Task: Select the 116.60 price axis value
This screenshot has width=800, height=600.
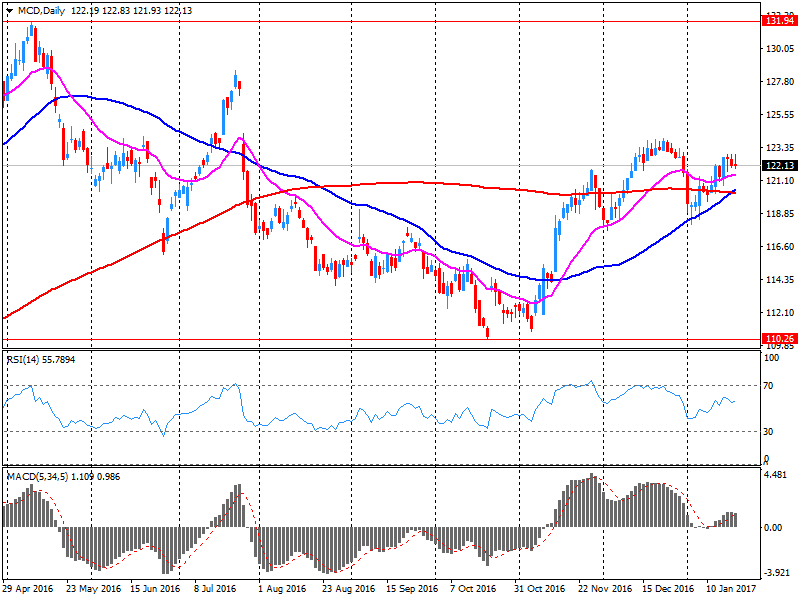Action: click(780, 246)
